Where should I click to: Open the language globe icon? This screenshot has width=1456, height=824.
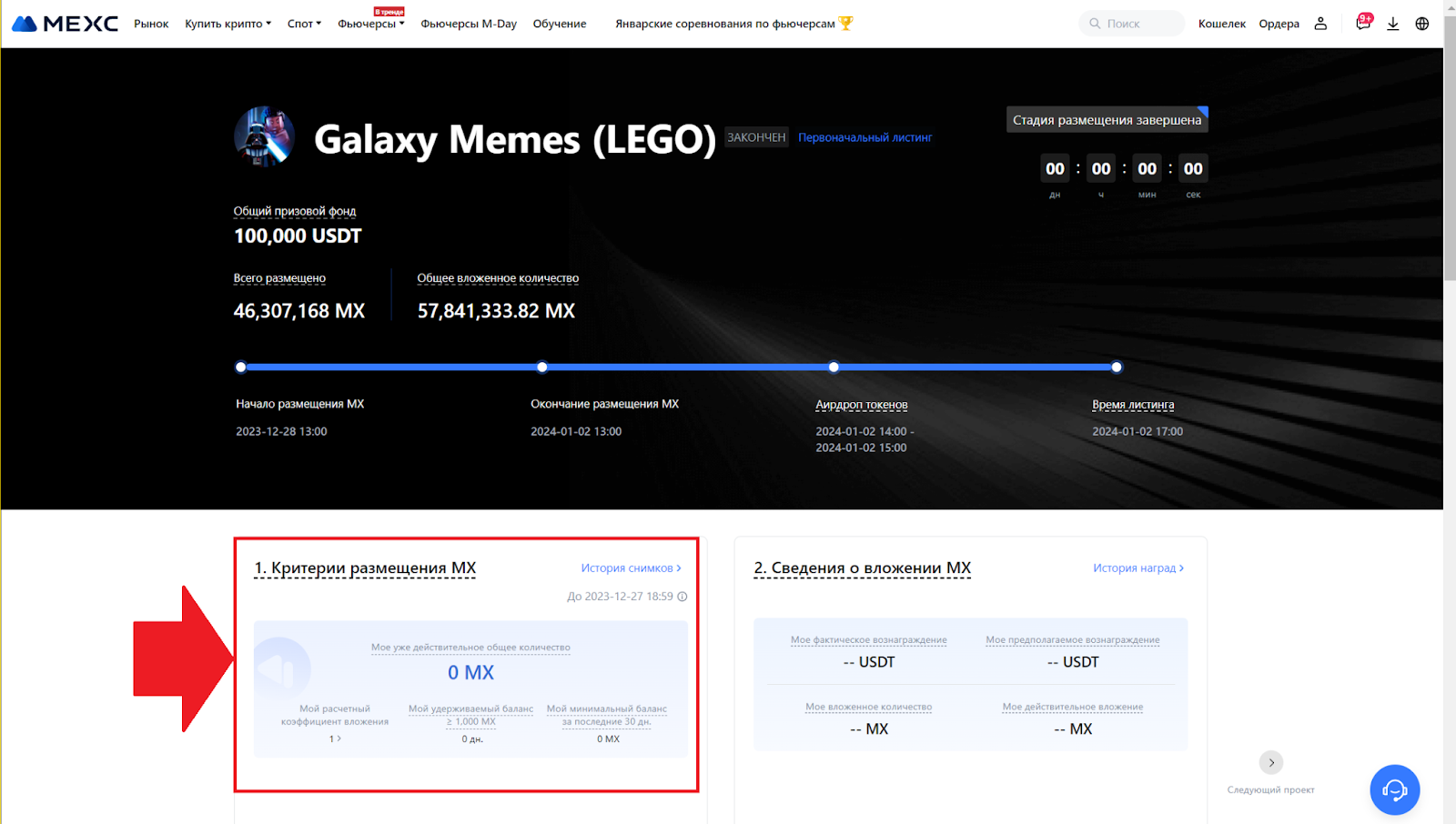point(1422,24)
